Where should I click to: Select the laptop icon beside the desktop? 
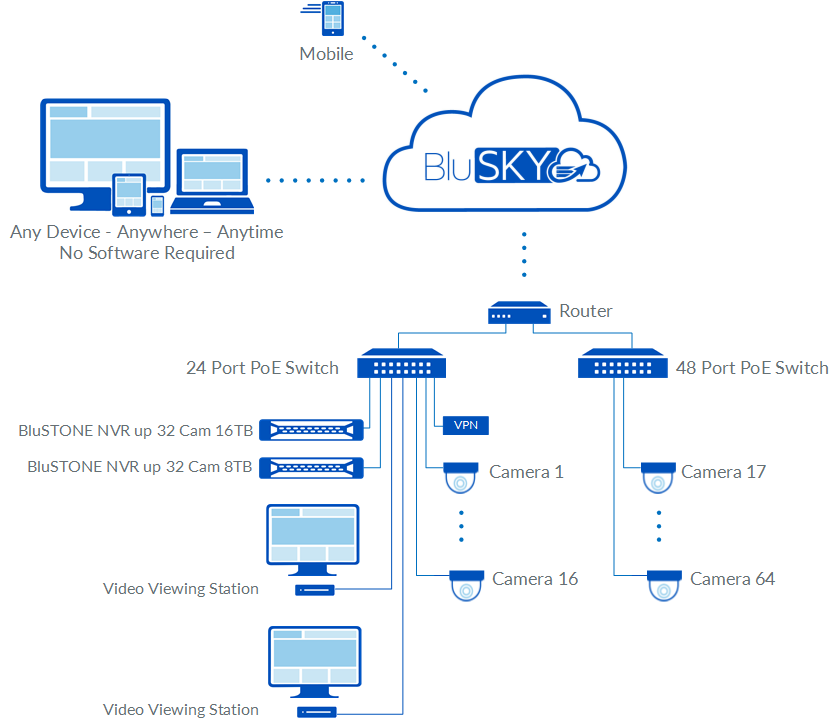pyautogui.click(x=211, y=182)
